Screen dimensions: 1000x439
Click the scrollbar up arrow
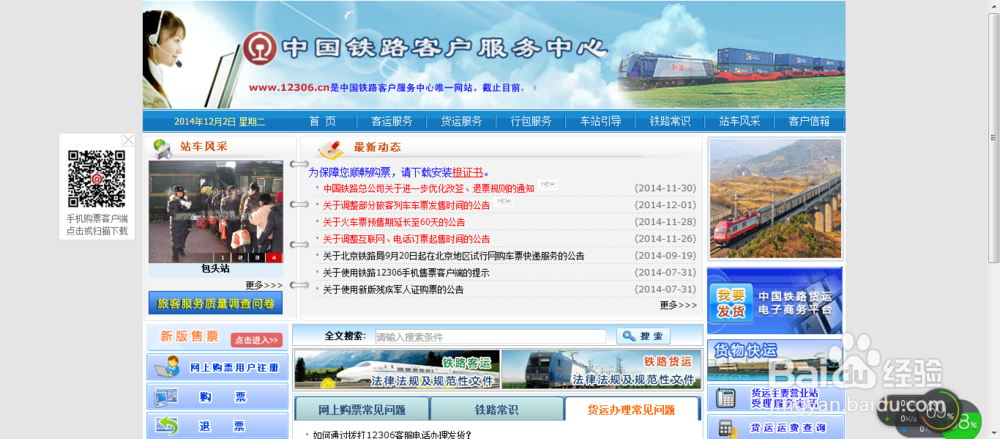[x=994, y=6]
